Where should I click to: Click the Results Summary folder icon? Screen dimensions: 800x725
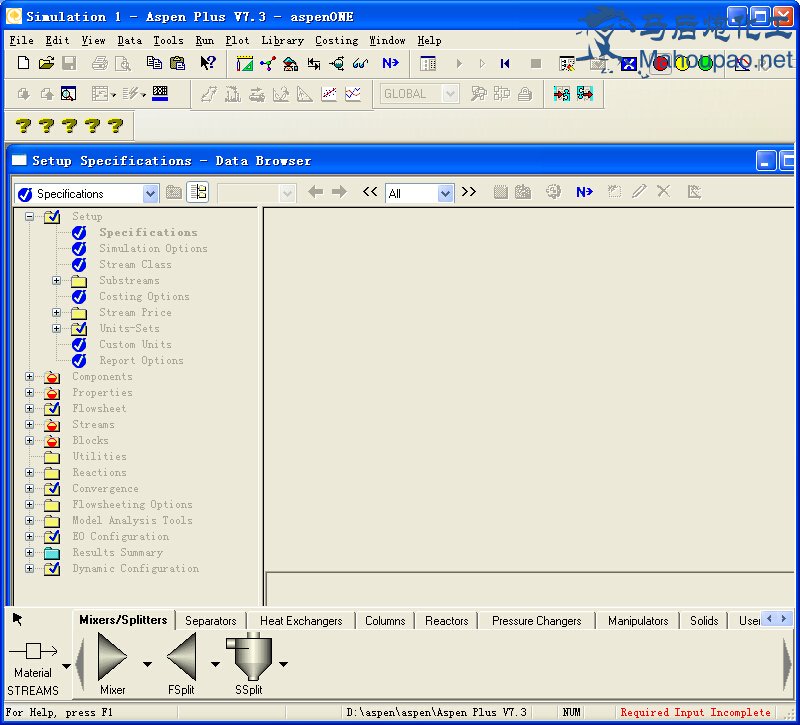click(52, 553)
